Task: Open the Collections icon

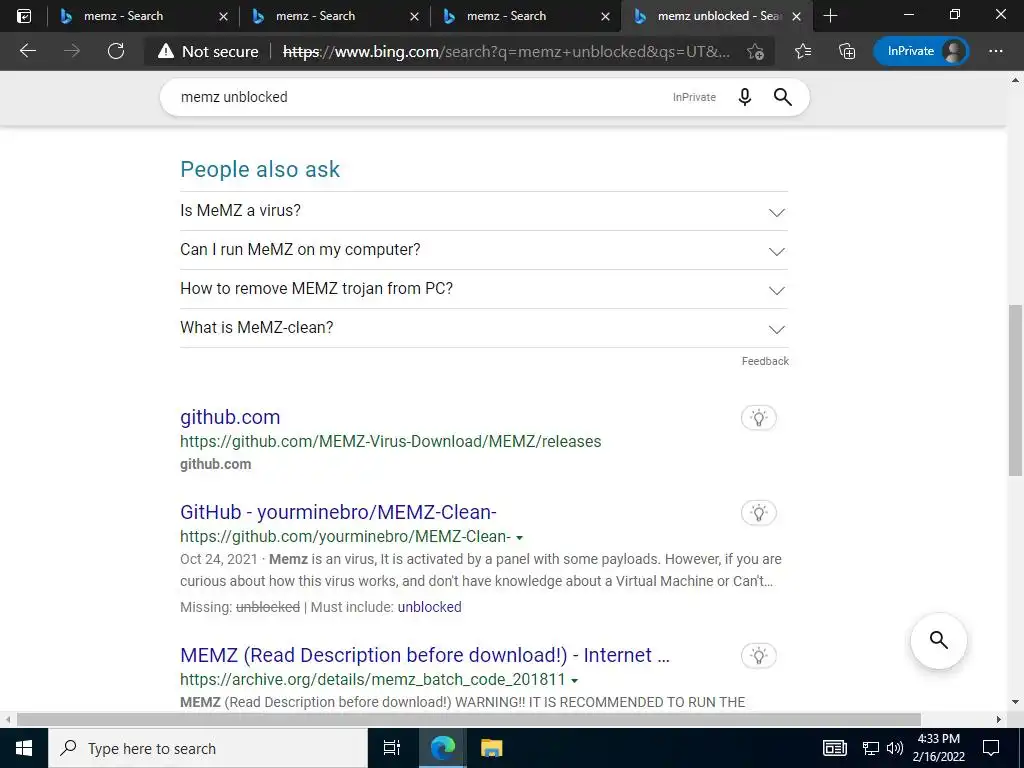Action: click(847, 51)
